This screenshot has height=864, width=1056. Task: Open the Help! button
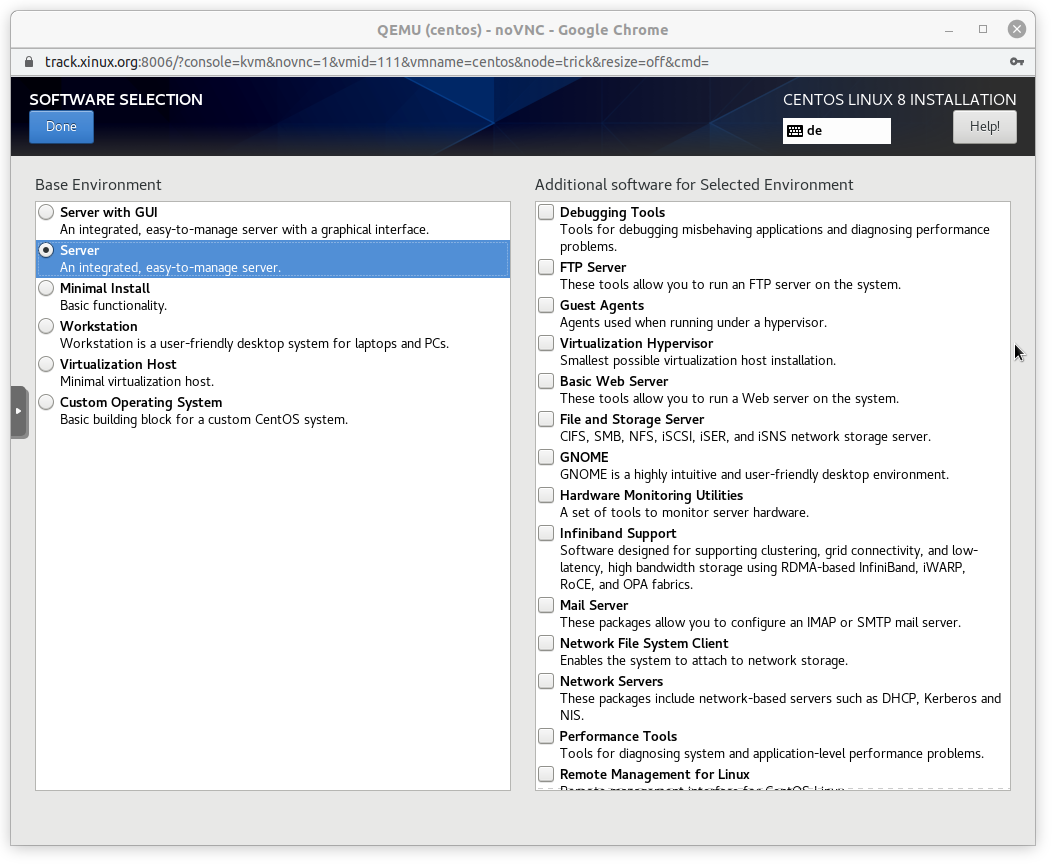tap(984, 127)
